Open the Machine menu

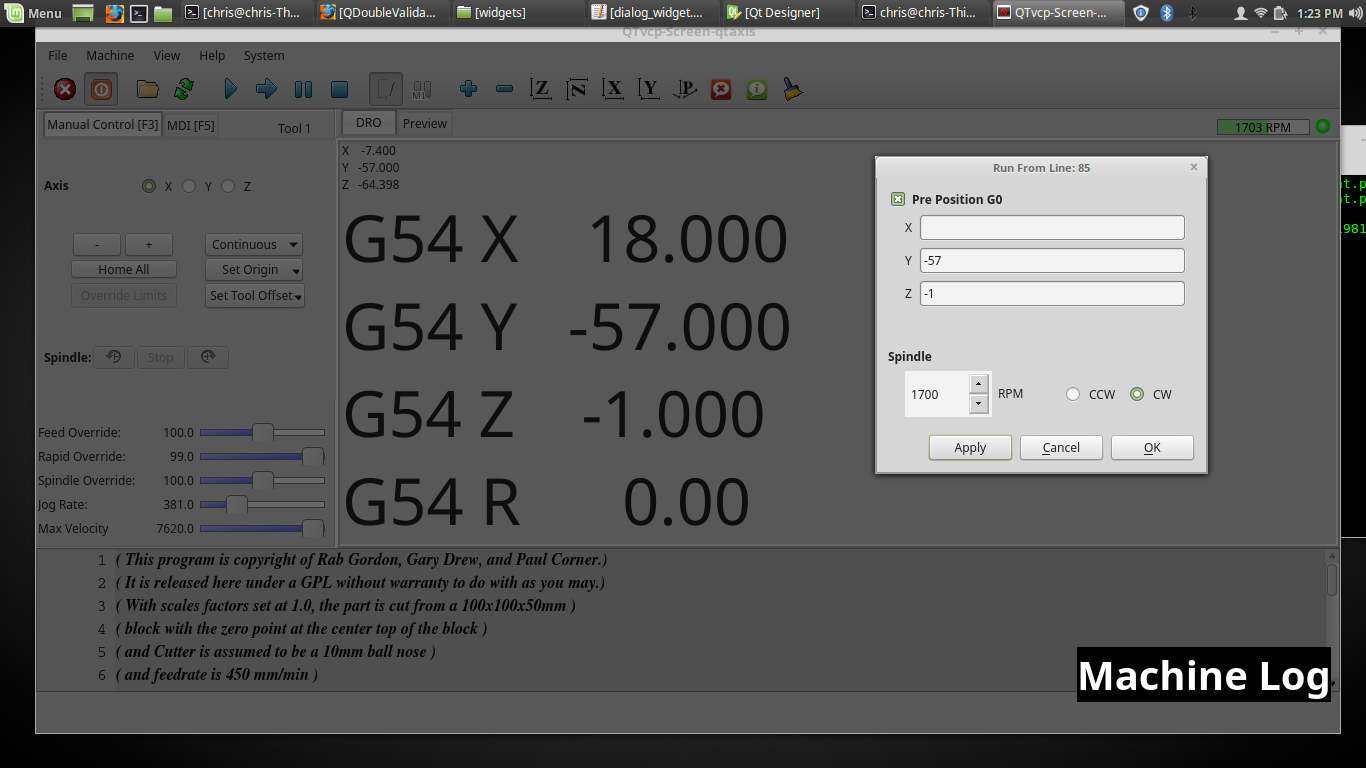click(110, 55)
